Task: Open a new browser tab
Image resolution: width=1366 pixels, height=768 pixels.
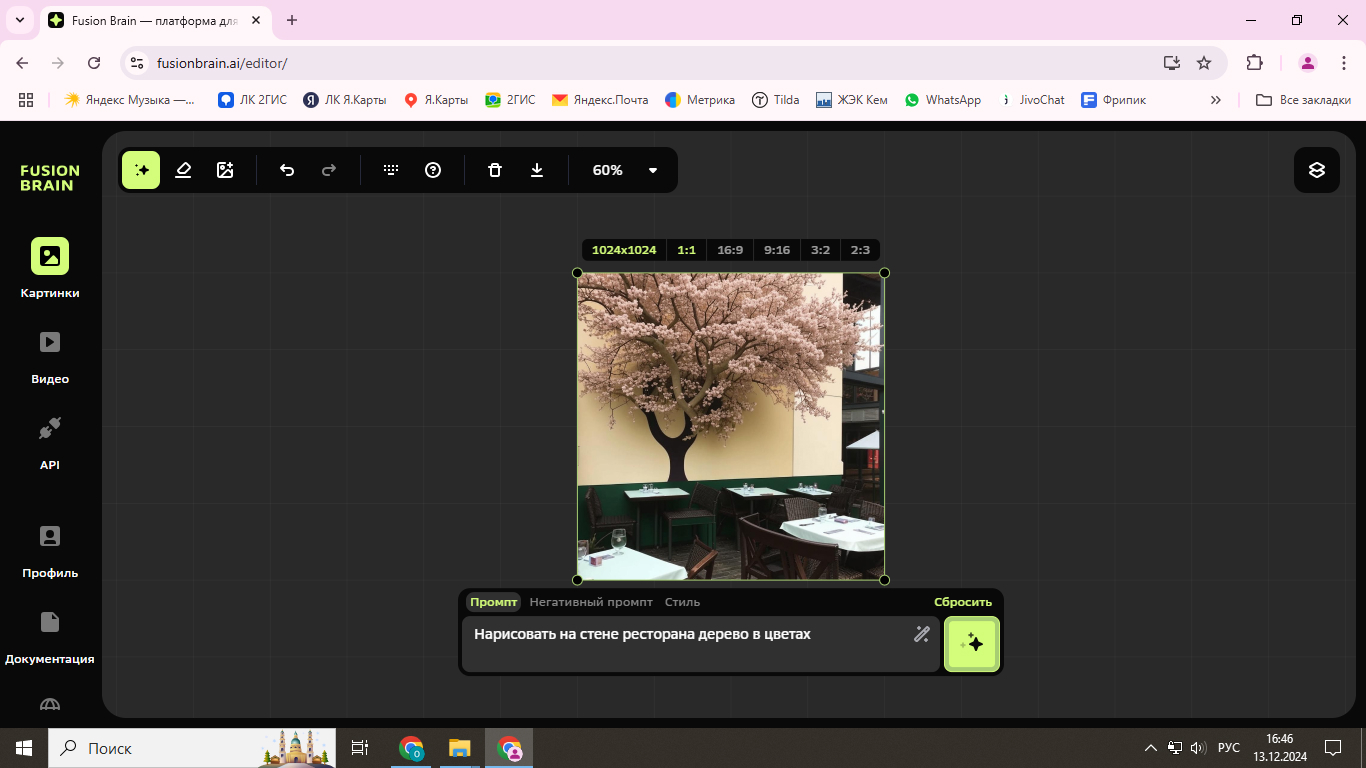Action: coord(292,20)
